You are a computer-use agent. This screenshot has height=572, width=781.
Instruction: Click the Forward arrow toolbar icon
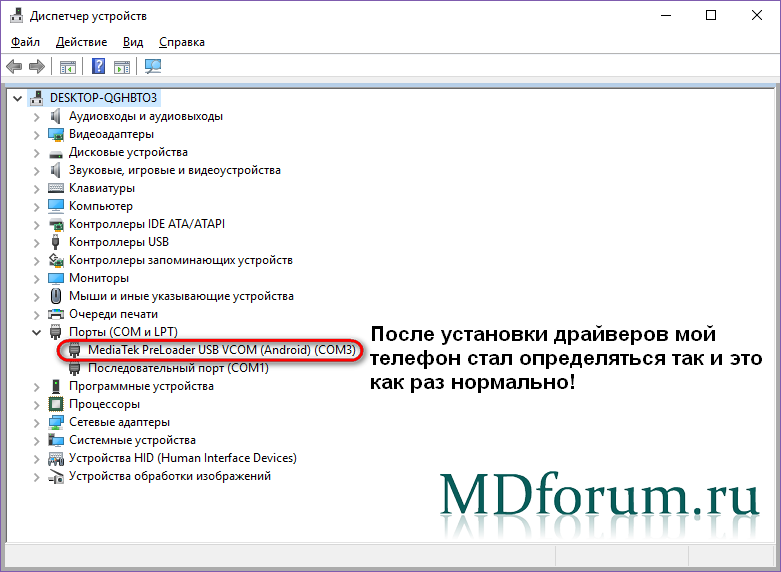[x=37, y=67]
